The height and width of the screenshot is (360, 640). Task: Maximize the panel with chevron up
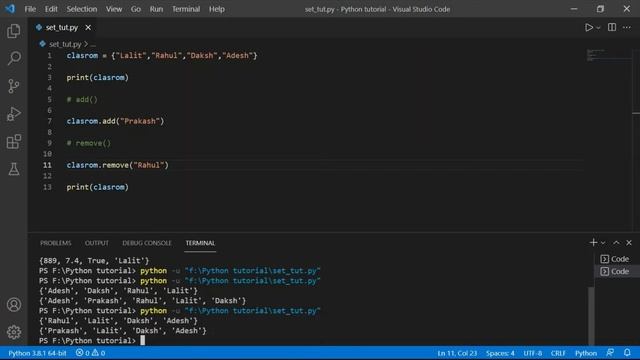tap(616, 242)
